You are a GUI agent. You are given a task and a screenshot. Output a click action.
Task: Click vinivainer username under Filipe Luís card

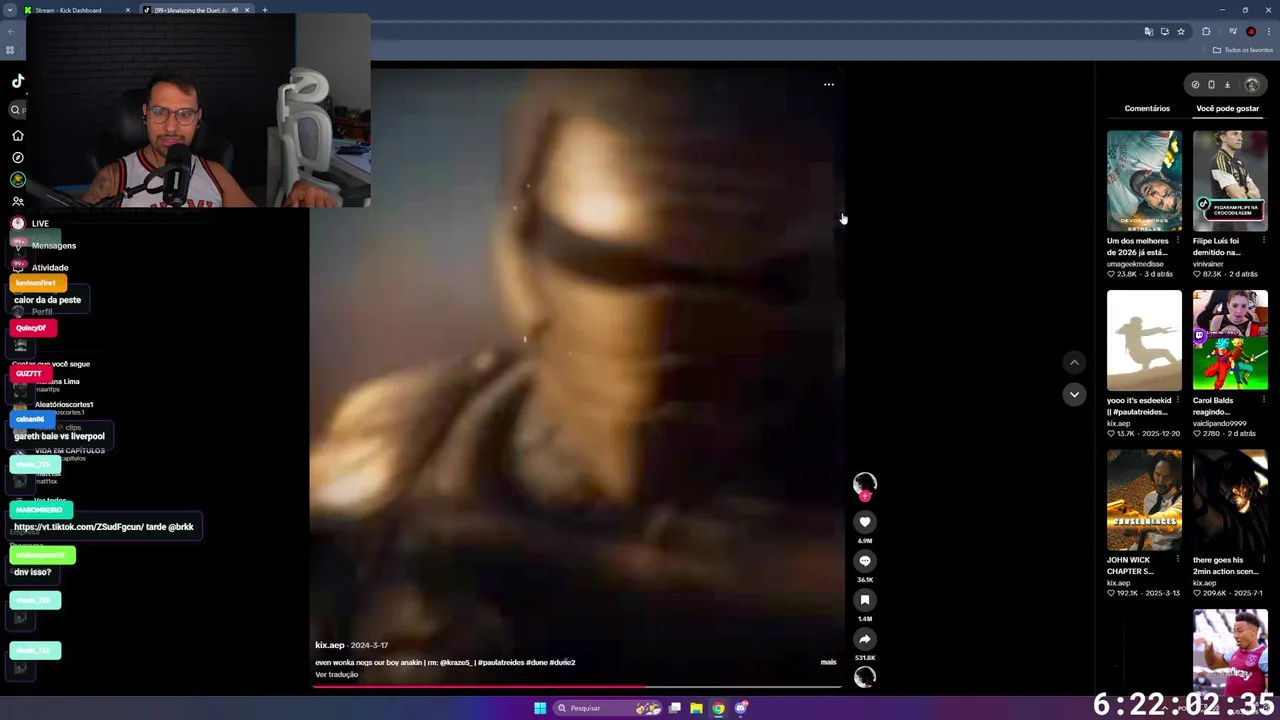(x=1208, y=264)
